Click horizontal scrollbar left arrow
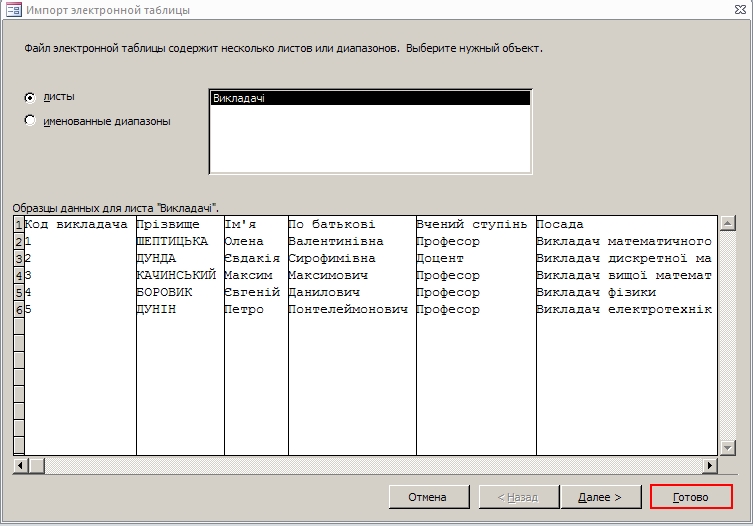This screenshot has width=753, height=526. coord(20,465)
